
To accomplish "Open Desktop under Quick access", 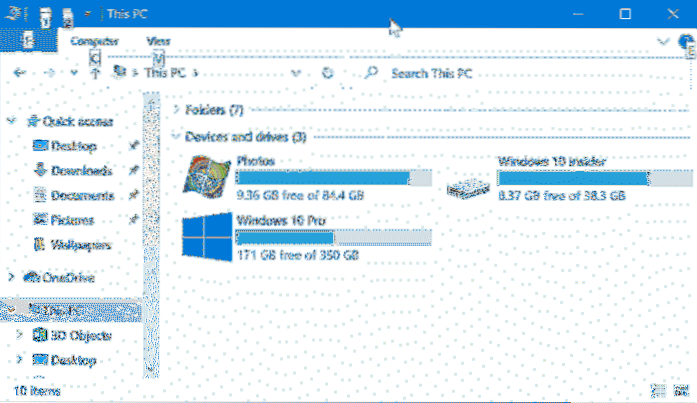I will tap(73, 146).
